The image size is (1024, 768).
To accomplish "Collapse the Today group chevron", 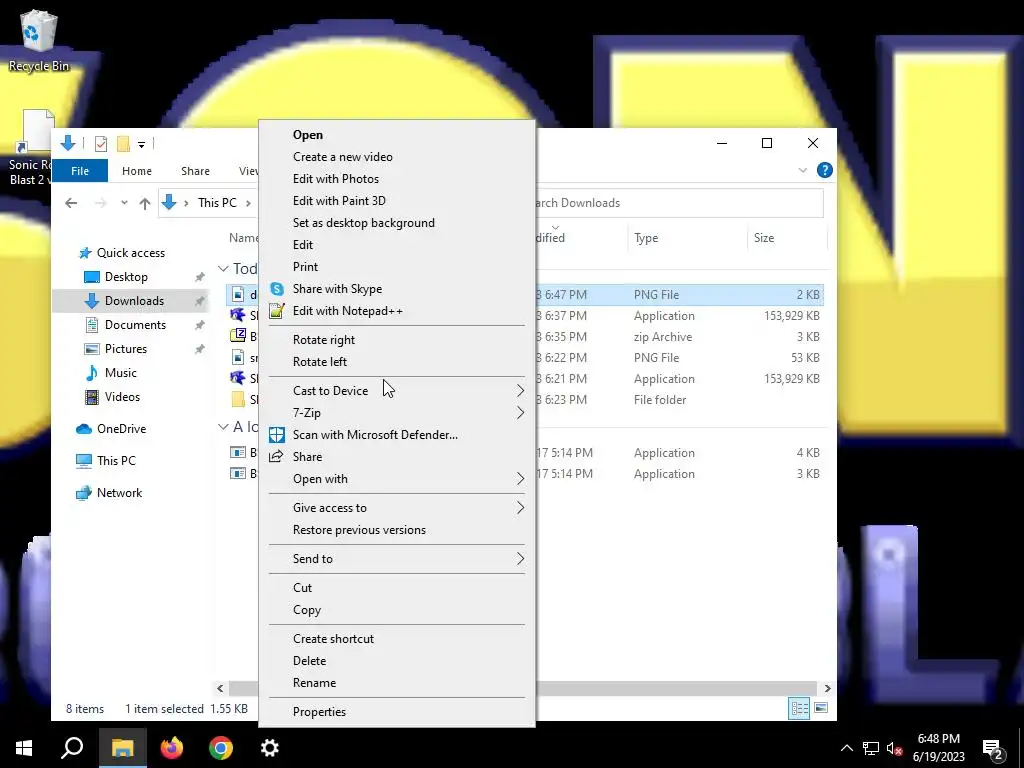I will pos(223,268).
